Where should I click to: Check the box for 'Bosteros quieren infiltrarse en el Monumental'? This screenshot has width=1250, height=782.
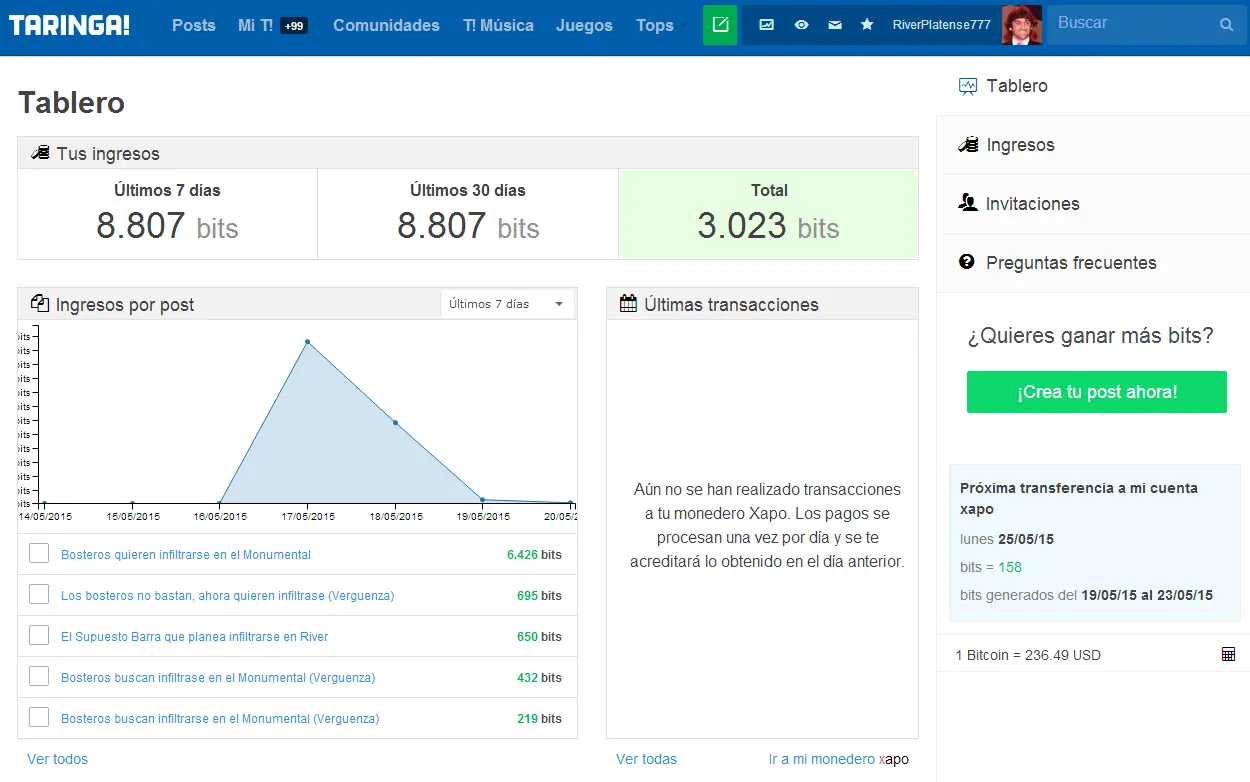click(x=39, y=553)
